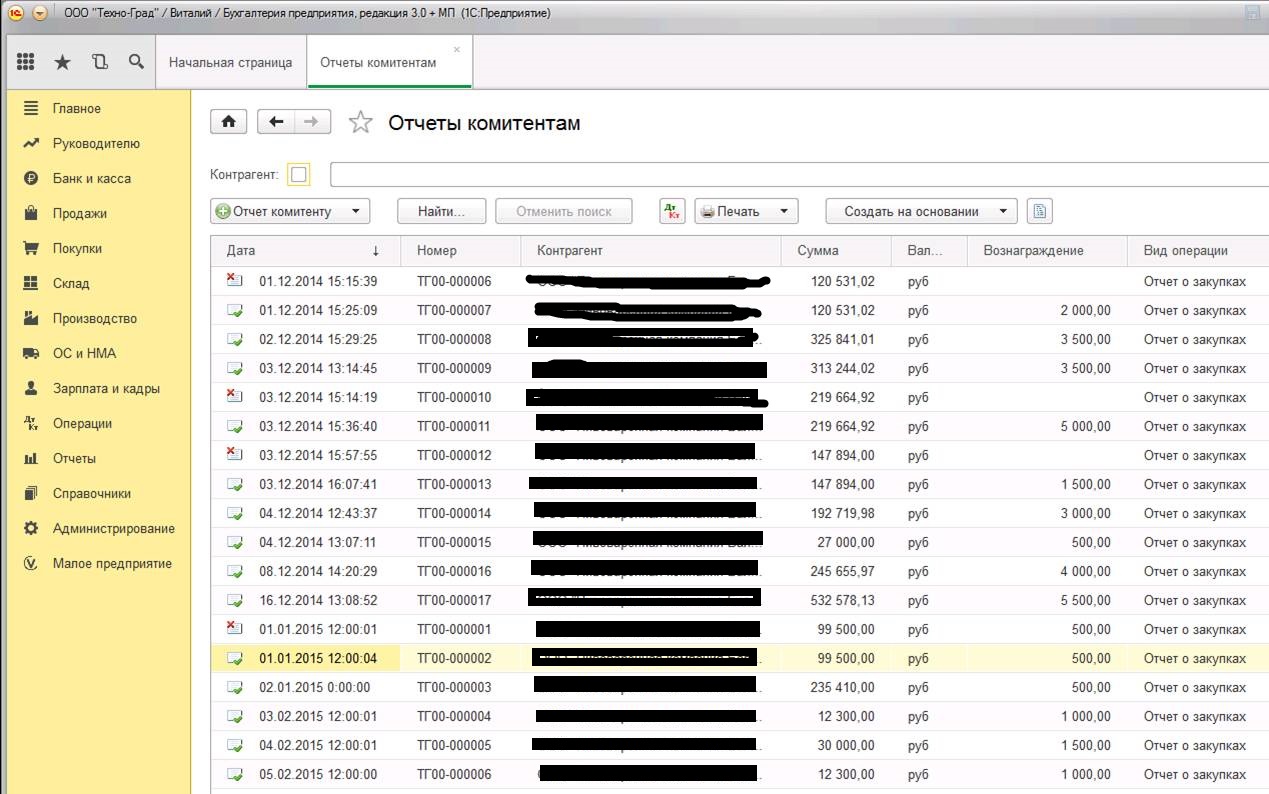Click the search magnifier icon
The height and width of the screenshot is (794, 1269).
[x=136, y=62]
